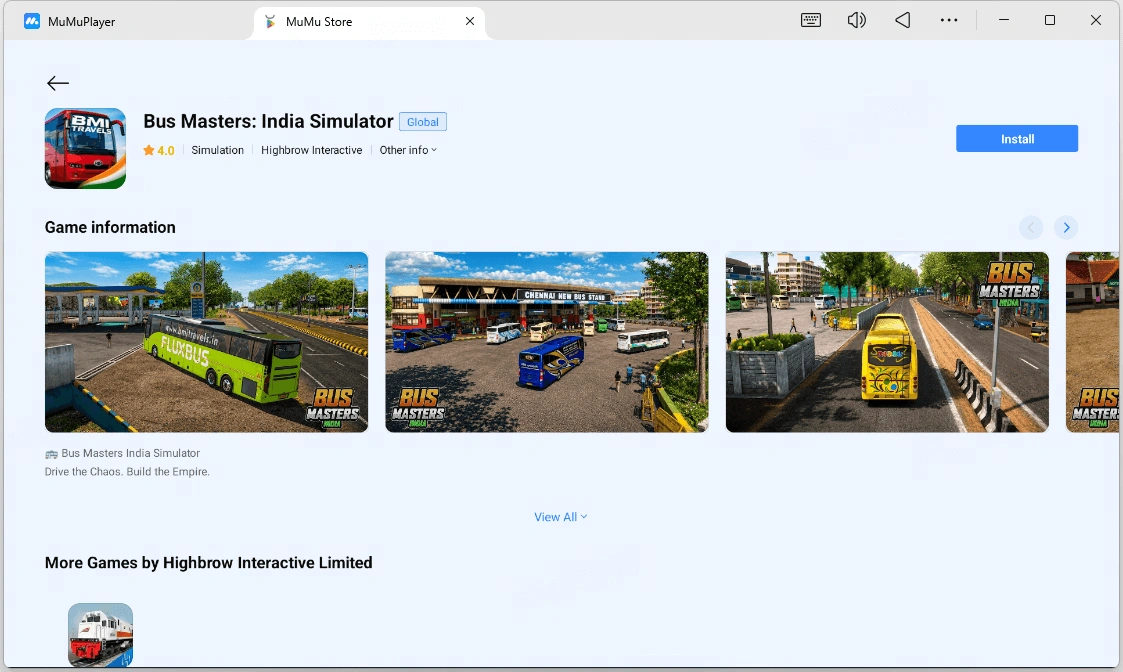Expand description with View All
Viewport: 1123px width, 672px height.
click(x=561, y=517)
